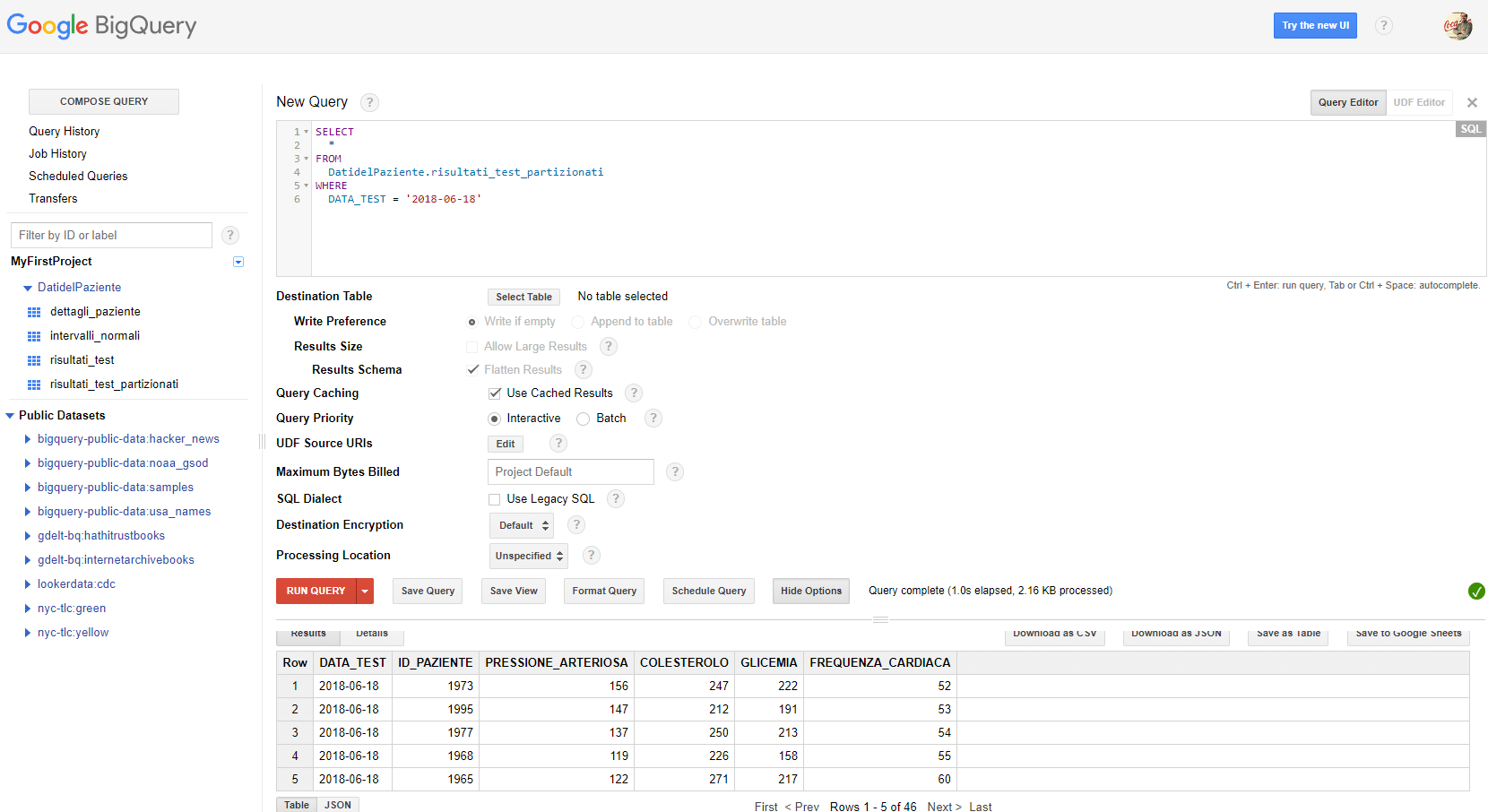Select Batch query priority

click(584, 419)
